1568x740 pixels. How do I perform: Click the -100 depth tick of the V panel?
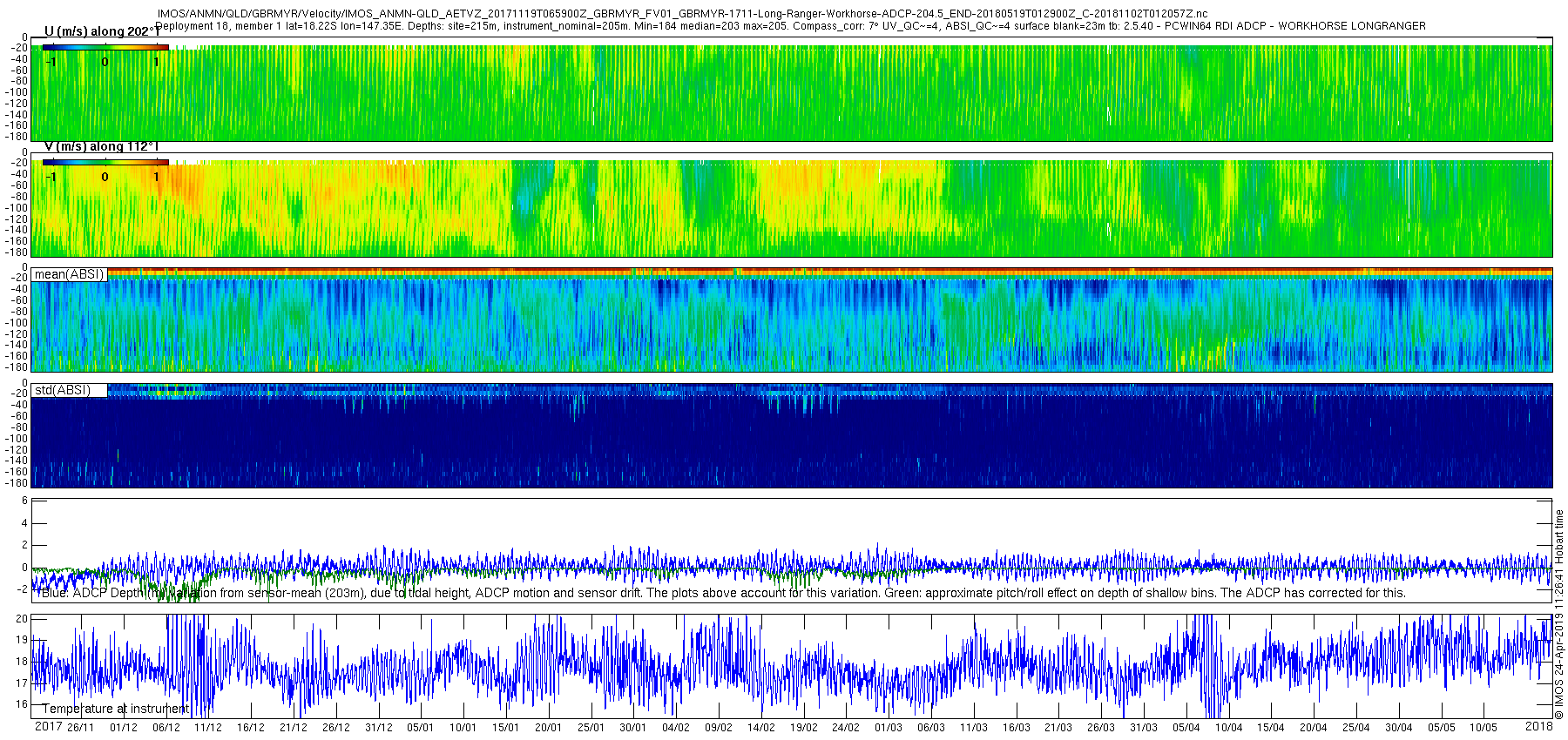[x=17, y=208]
